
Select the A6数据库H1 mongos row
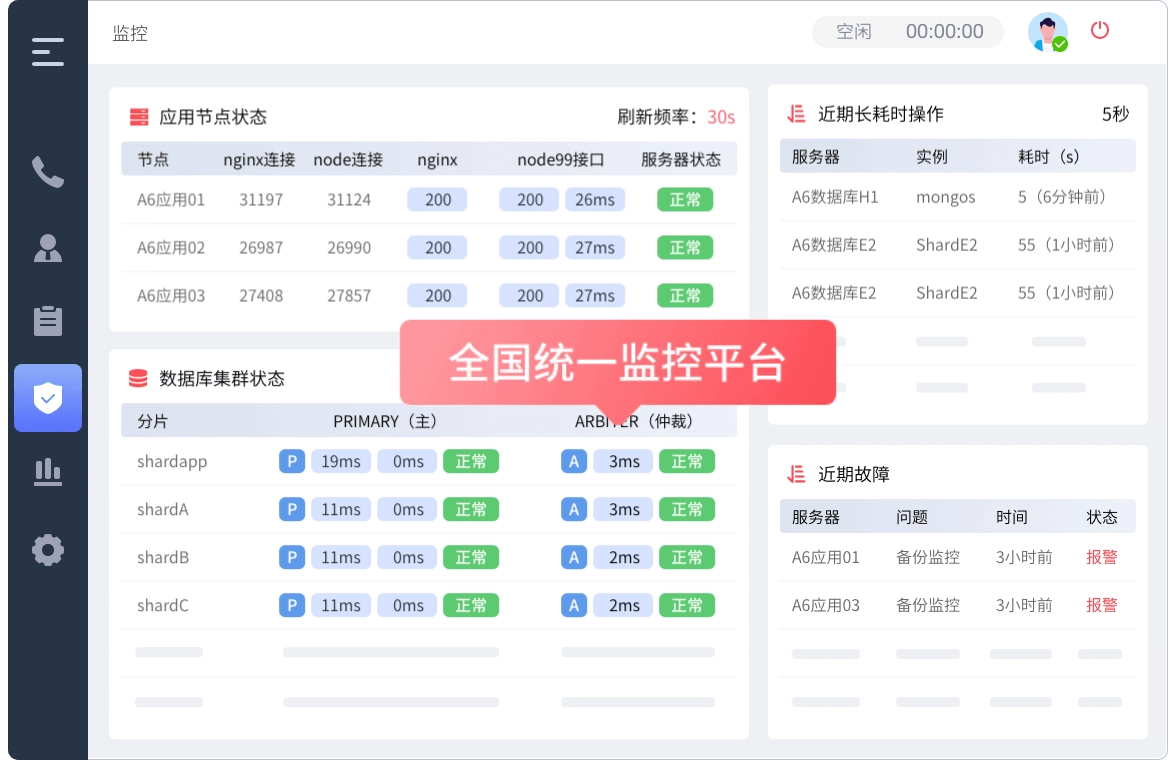957,197
